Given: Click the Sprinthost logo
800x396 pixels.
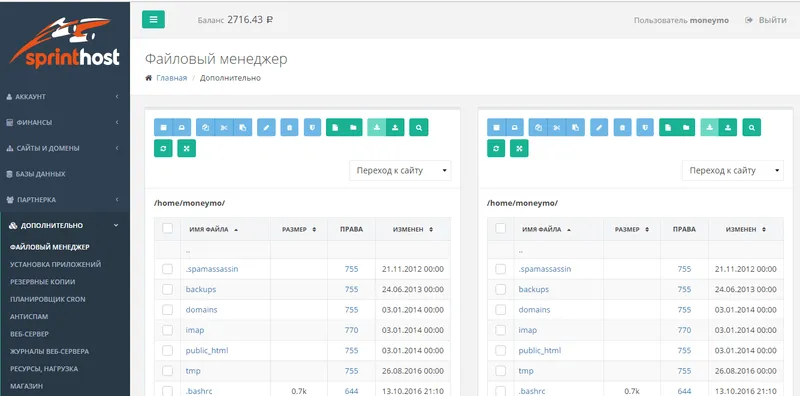Looking at the screenshot, I should [x=65, y=43].
